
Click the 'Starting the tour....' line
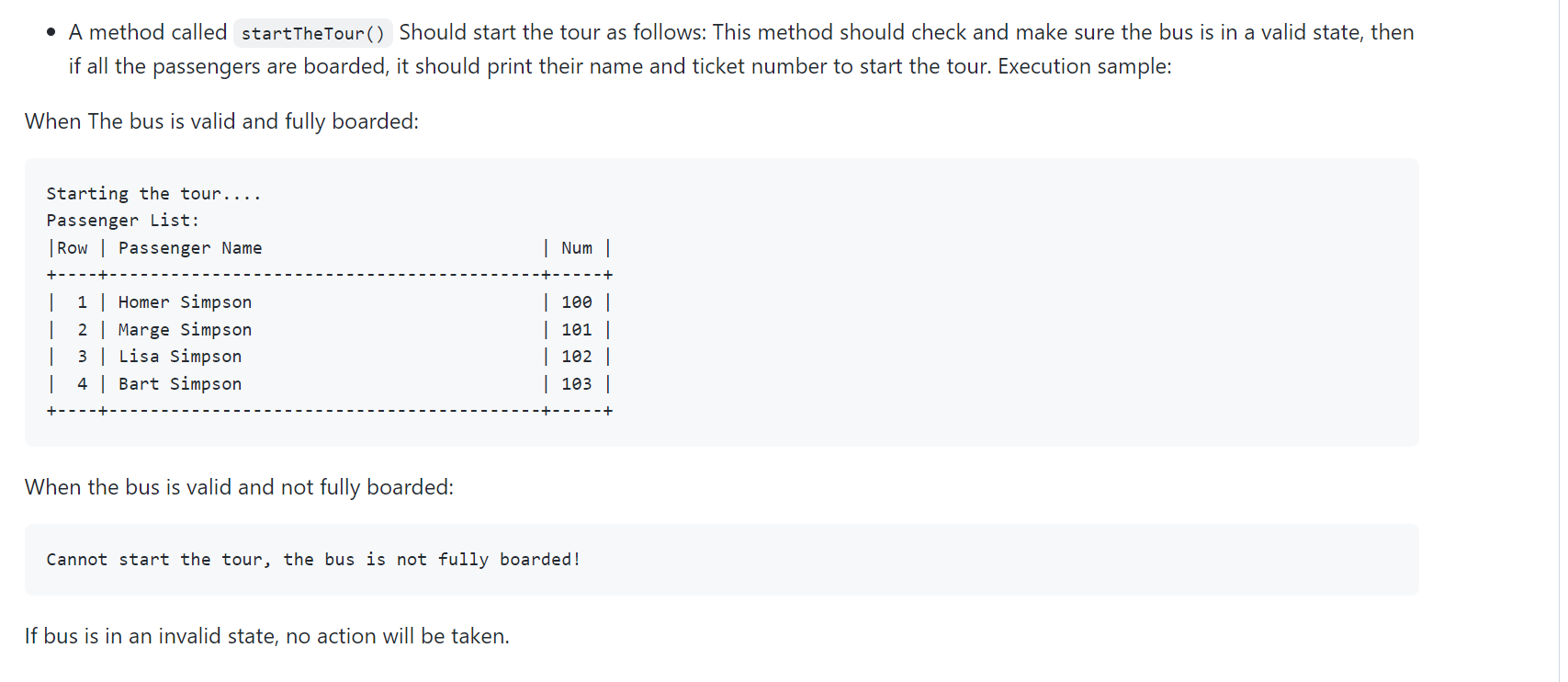[153, 194]
